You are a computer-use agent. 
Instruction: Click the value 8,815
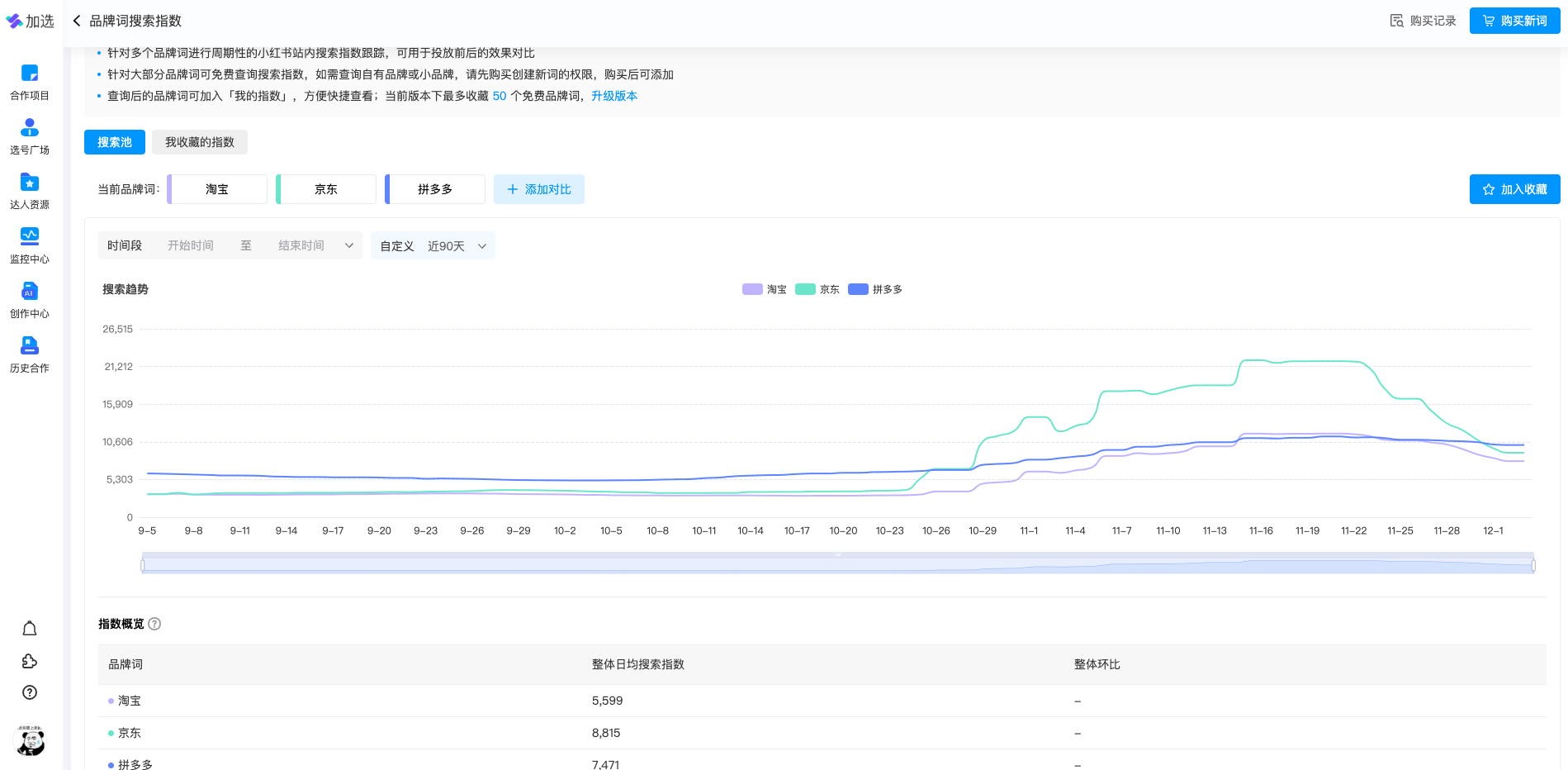pos(606,733)
